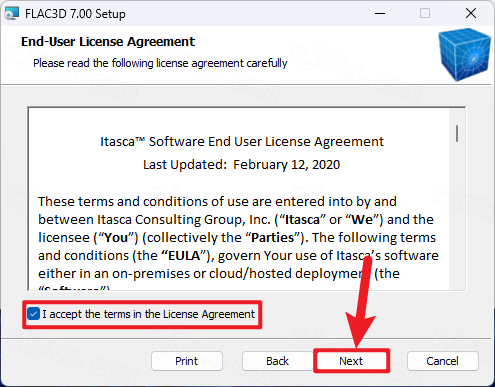
Task: Cancel the FLAC3D installation
Action: click(x=443, y=361)
